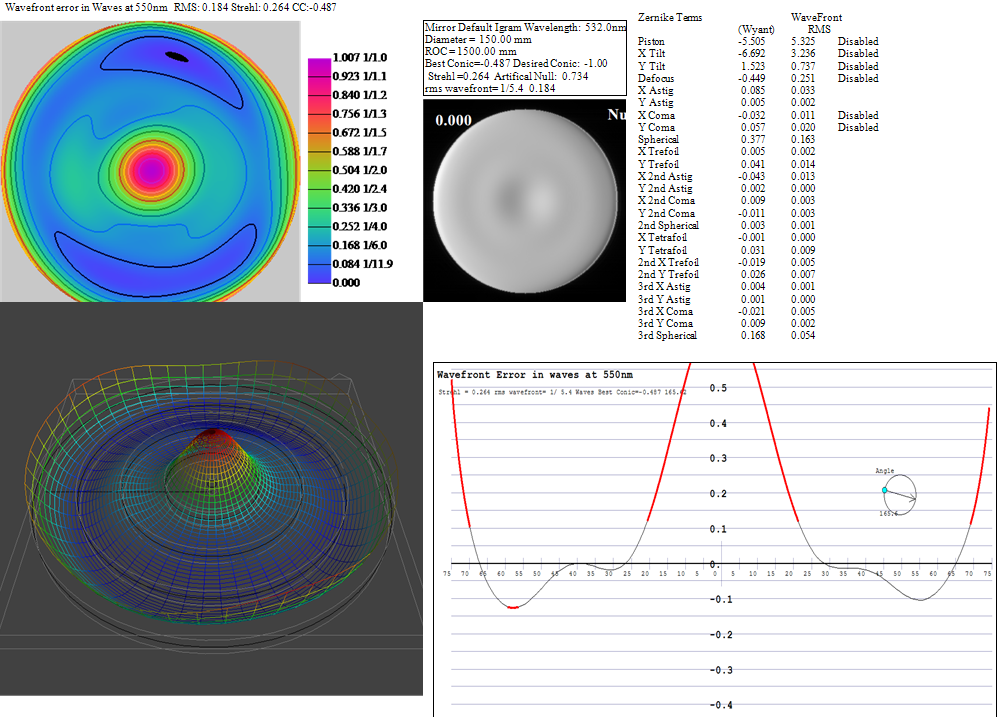Viewport: 999px width, 717px height.
Task: Select the "X Trefoil" term name with value 0.005
Action: pos(658,152)
